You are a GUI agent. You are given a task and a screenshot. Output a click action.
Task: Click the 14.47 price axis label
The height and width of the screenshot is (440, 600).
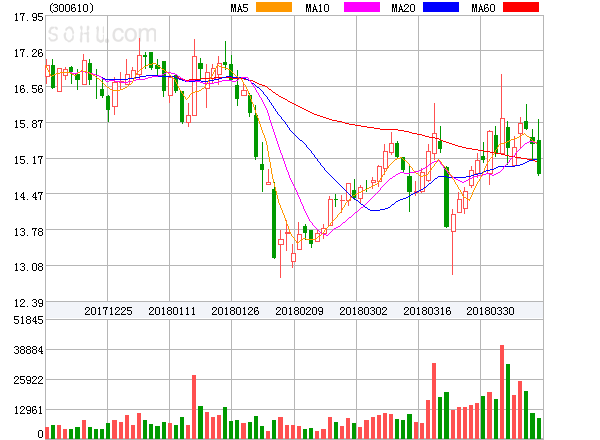(29, 196)
